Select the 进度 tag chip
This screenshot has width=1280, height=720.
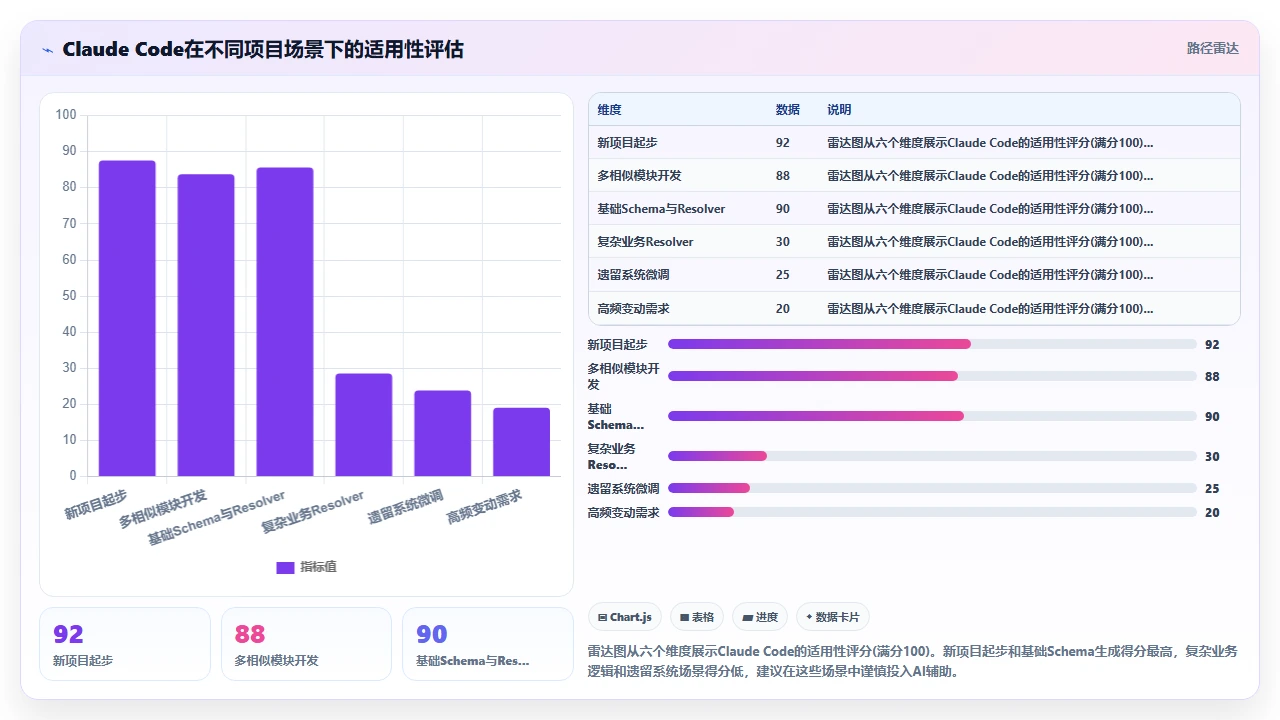click(x=760, y=617)
